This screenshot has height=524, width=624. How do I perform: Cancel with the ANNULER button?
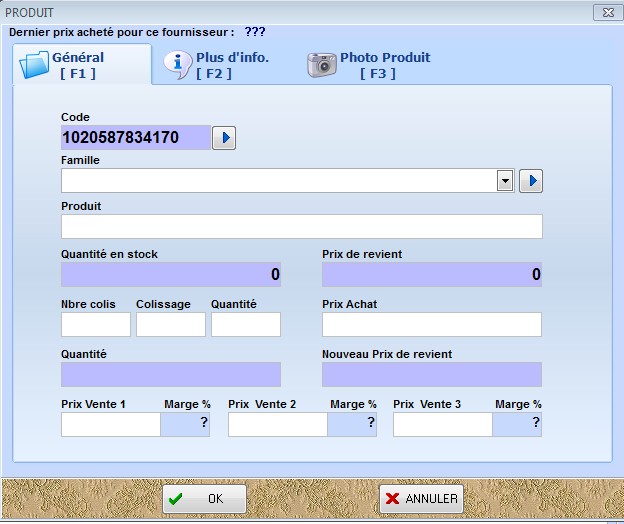coord(421,499)
